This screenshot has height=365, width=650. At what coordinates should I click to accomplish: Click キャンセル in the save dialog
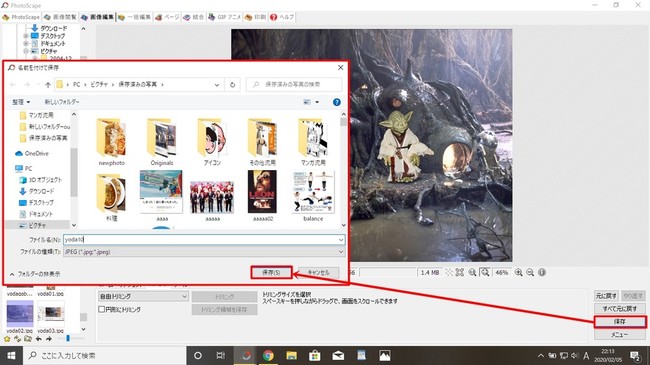(318, 273)
